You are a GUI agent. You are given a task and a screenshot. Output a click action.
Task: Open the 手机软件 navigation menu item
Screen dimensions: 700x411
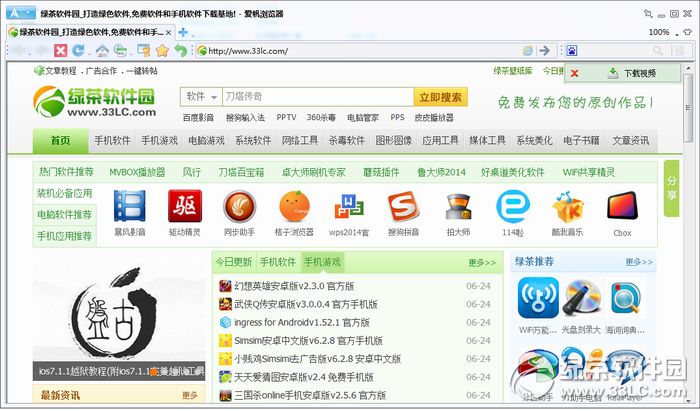[112, 141]
